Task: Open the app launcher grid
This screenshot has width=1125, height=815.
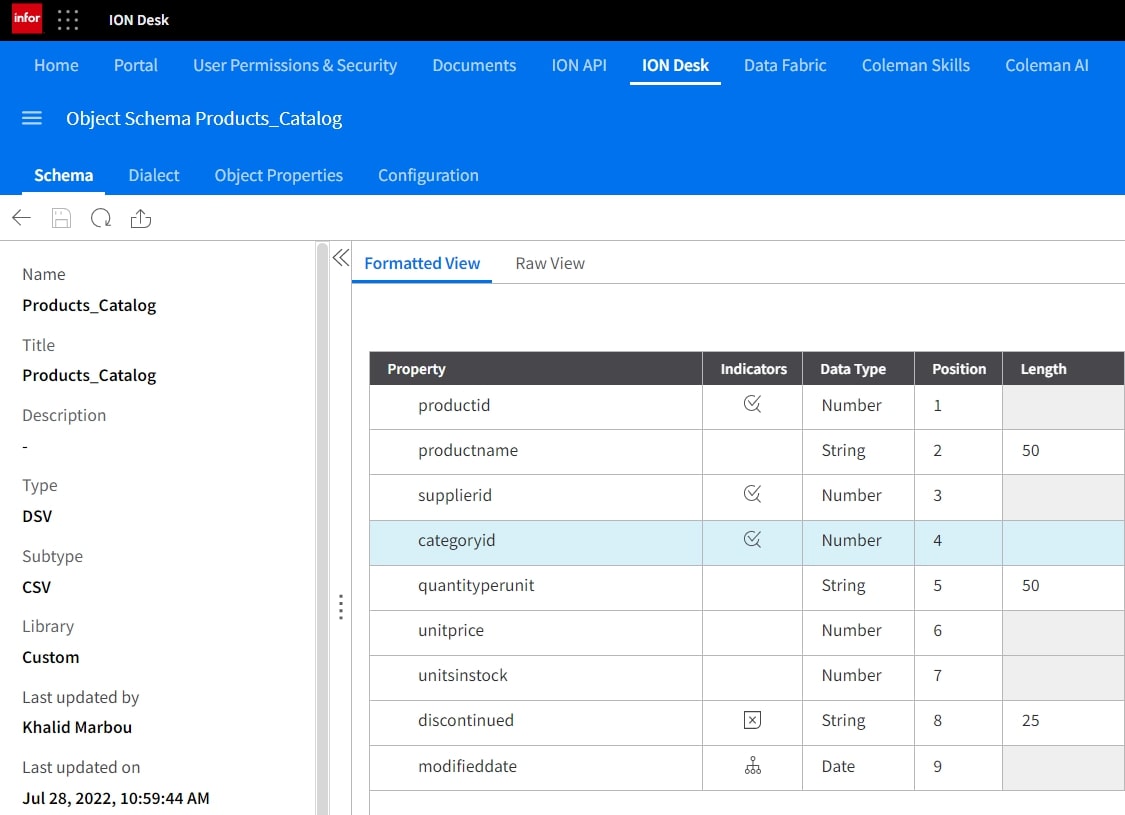Action: pyautogui.click(x=68, y=19)
